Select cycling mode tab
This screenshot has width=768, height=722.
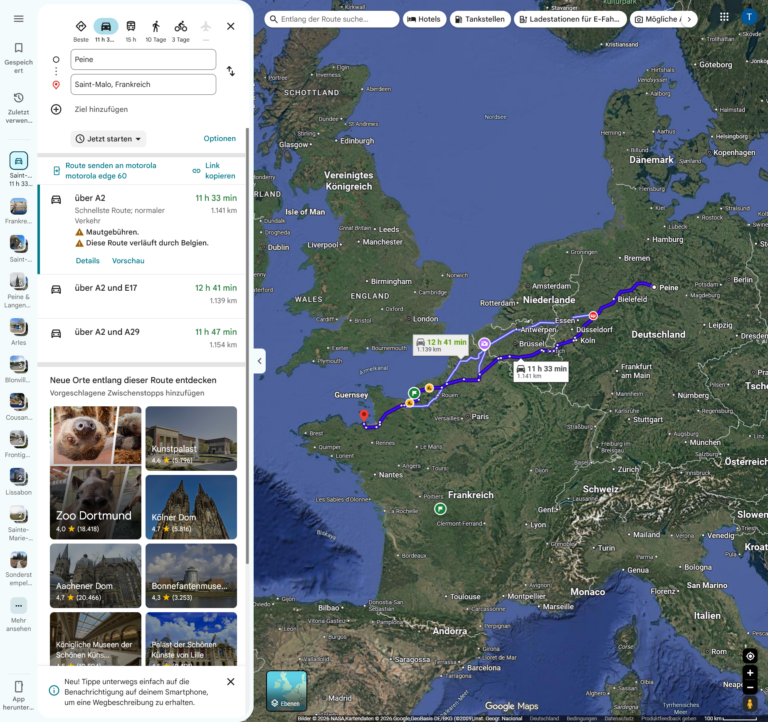click(181, 31)
